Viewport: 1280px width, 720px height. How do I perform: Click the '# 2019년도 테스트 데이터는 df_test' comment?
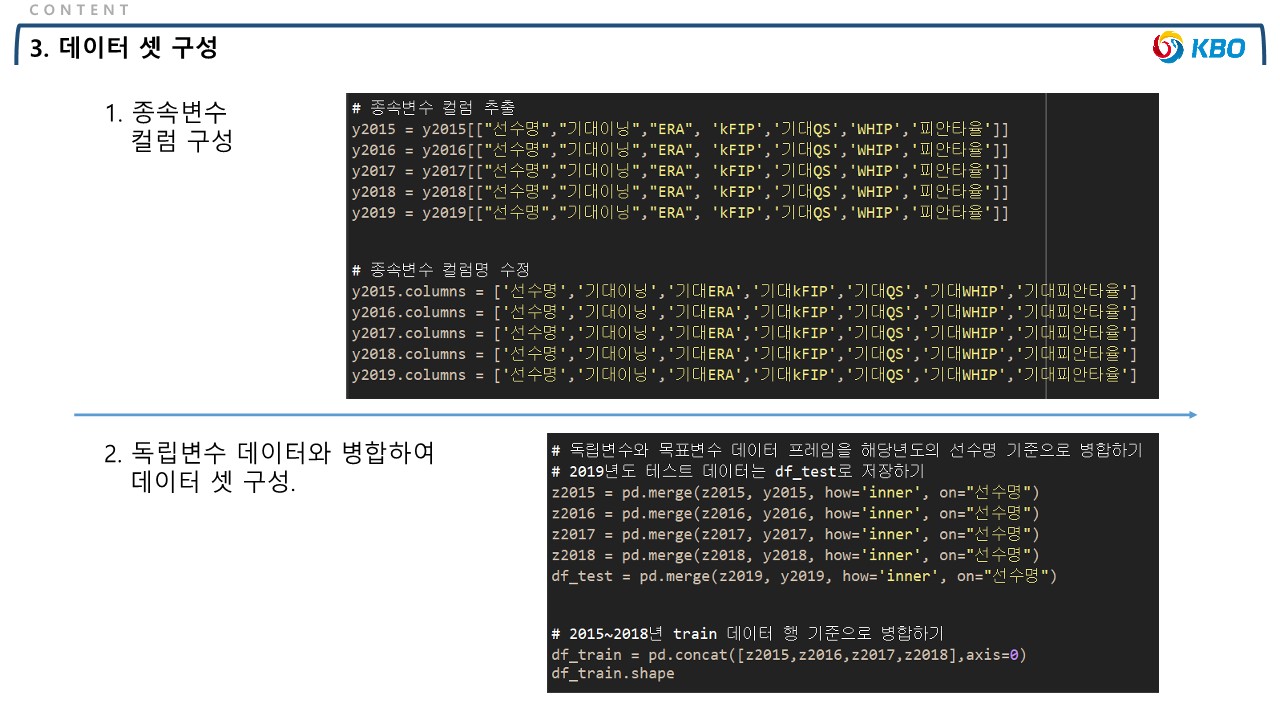click(738, 471)
